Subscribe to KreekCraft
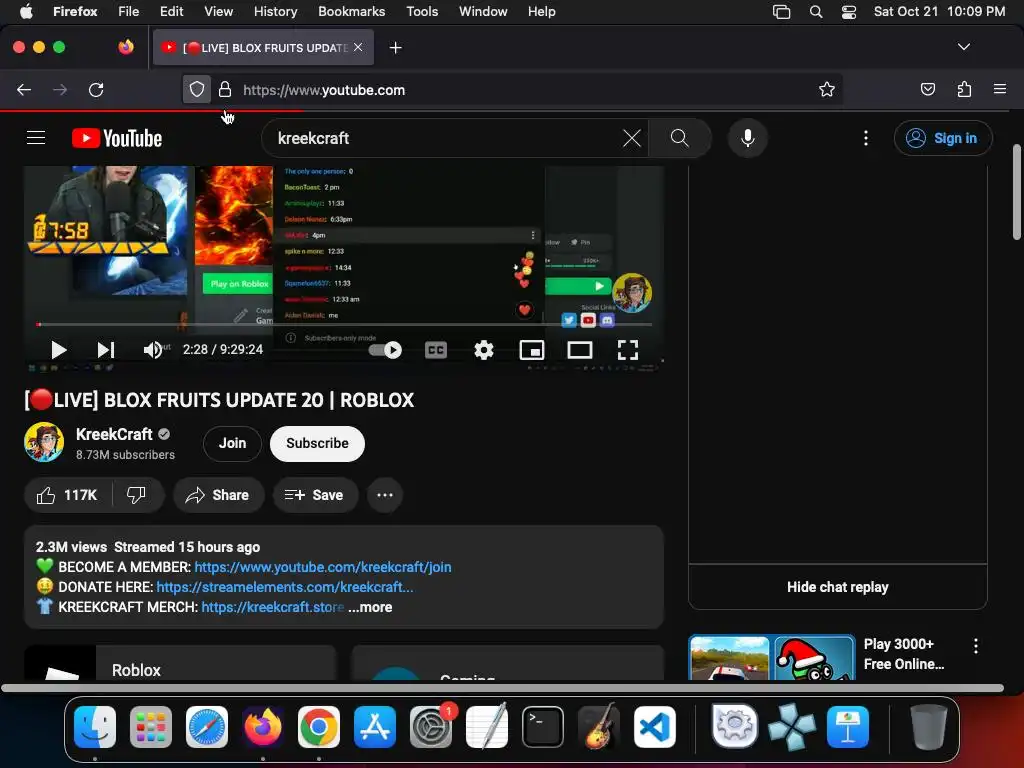The width and height of the screenshot is (1024, 768). coord(317,443)
